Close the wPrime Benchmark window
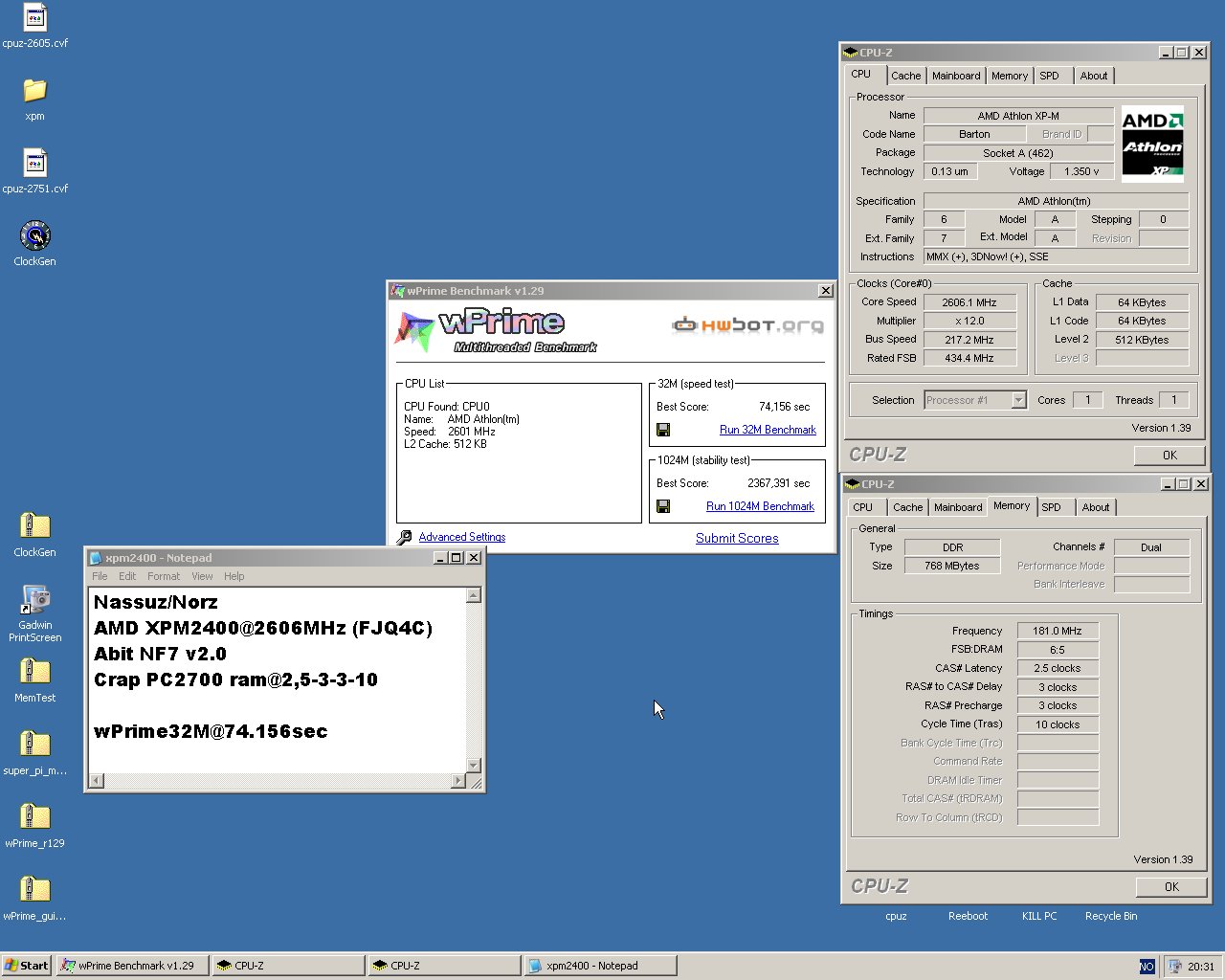Viewport: 1225px width, 980px height. (x=825, y=291)
